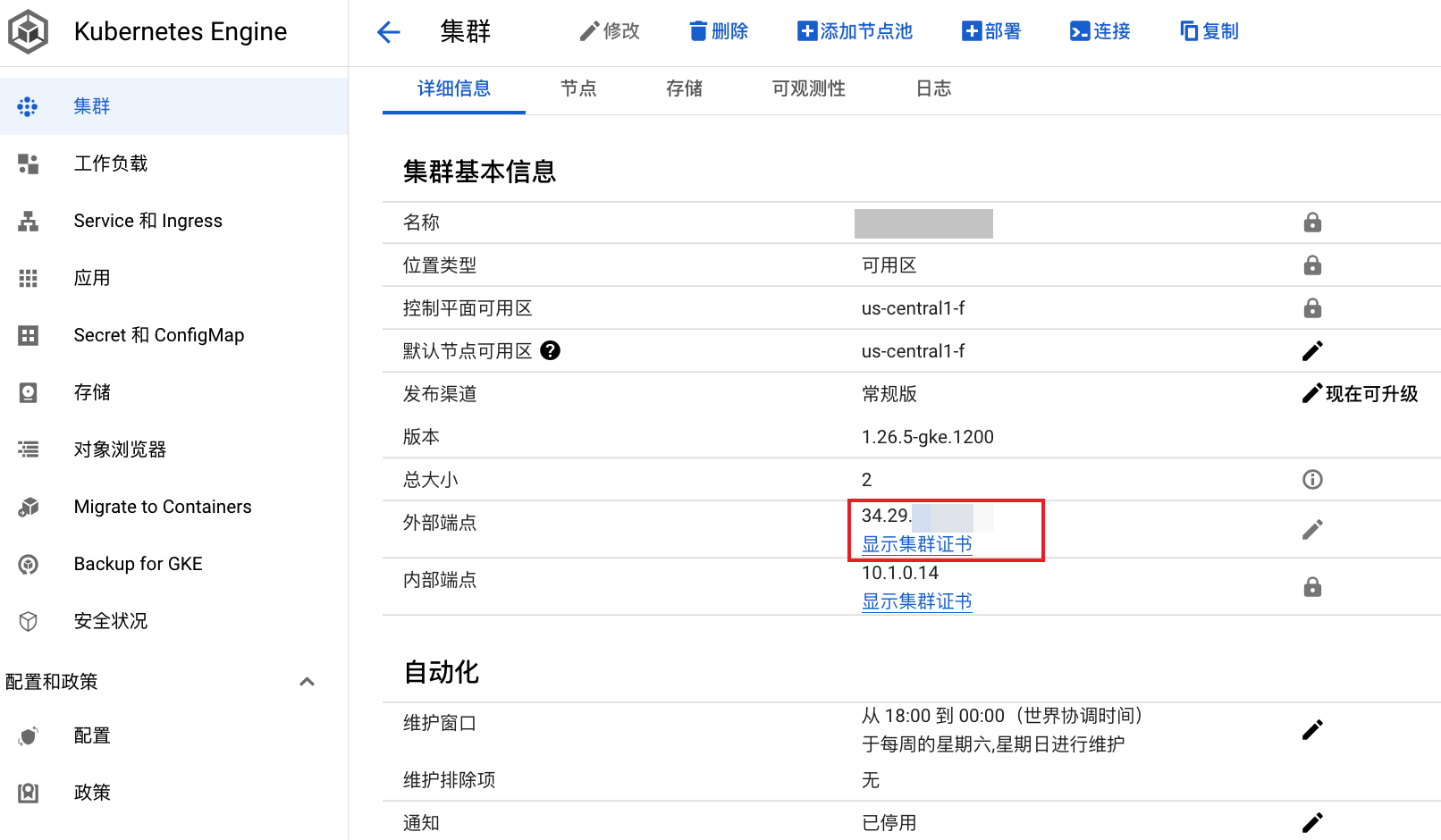Edit the 维护窗口 using the pencil icon
The height and width of the screenshot is (840, 1441).
pyautogui.click(x=1312, y=729)
